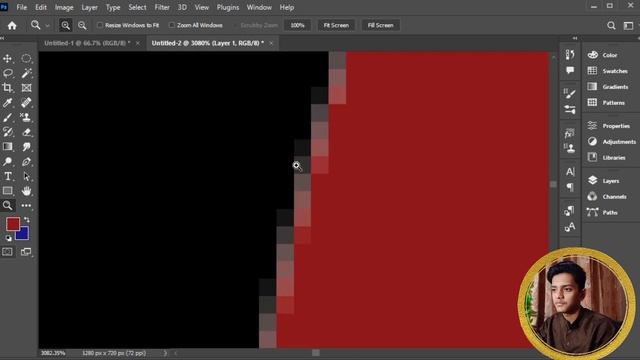
Task: Swap foreground and background colors
Action: point(27,220)
